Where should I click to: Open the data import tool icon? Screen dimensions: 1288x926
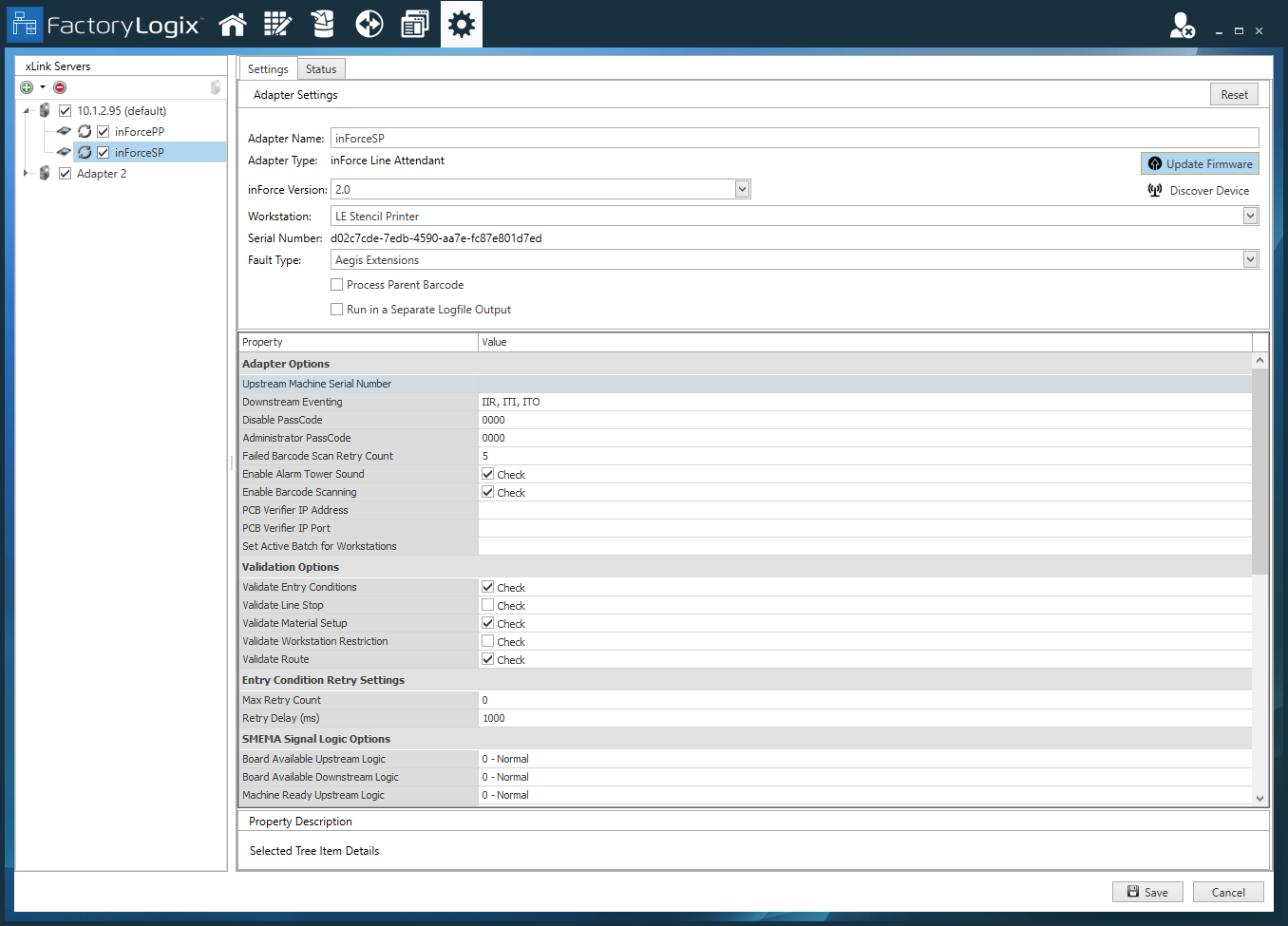(323, 24)
